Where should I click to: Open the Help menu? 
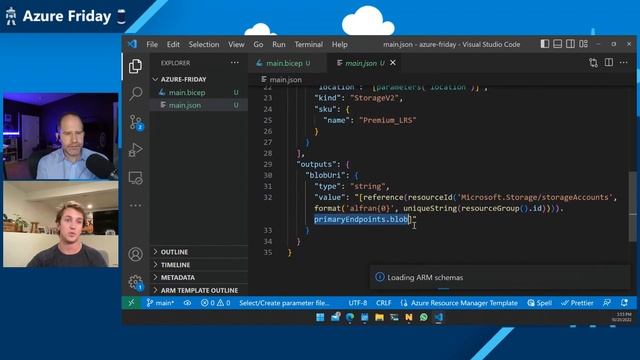click(x=340, y=44)
